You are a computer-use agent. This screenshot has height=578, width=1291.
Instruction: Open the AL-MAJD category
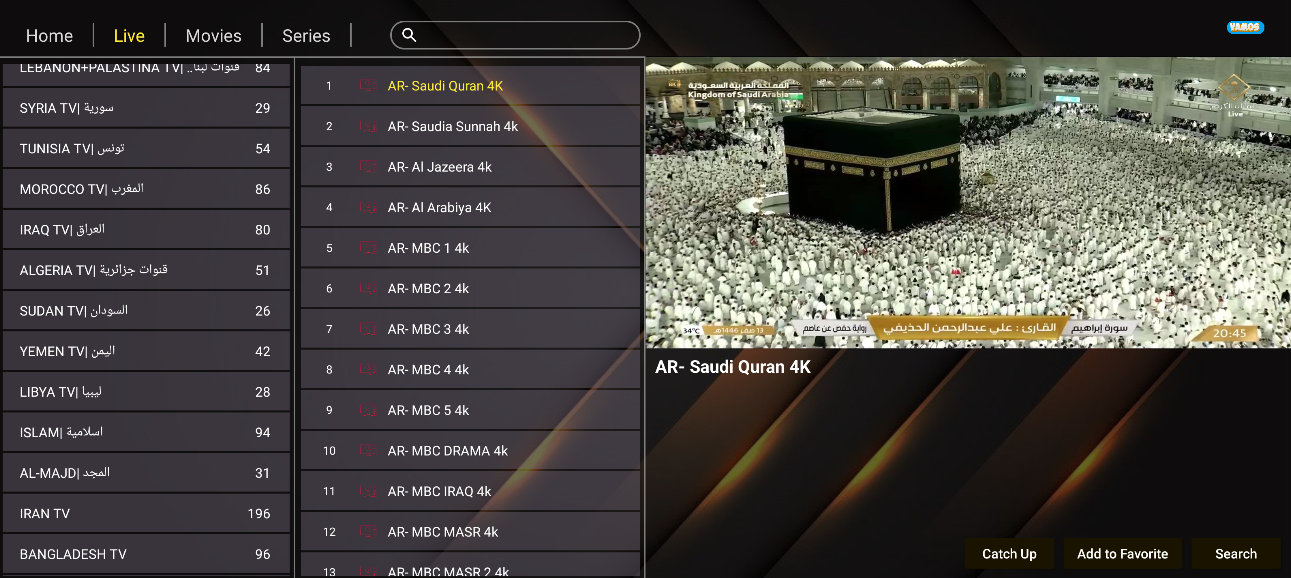coord(145,473)
